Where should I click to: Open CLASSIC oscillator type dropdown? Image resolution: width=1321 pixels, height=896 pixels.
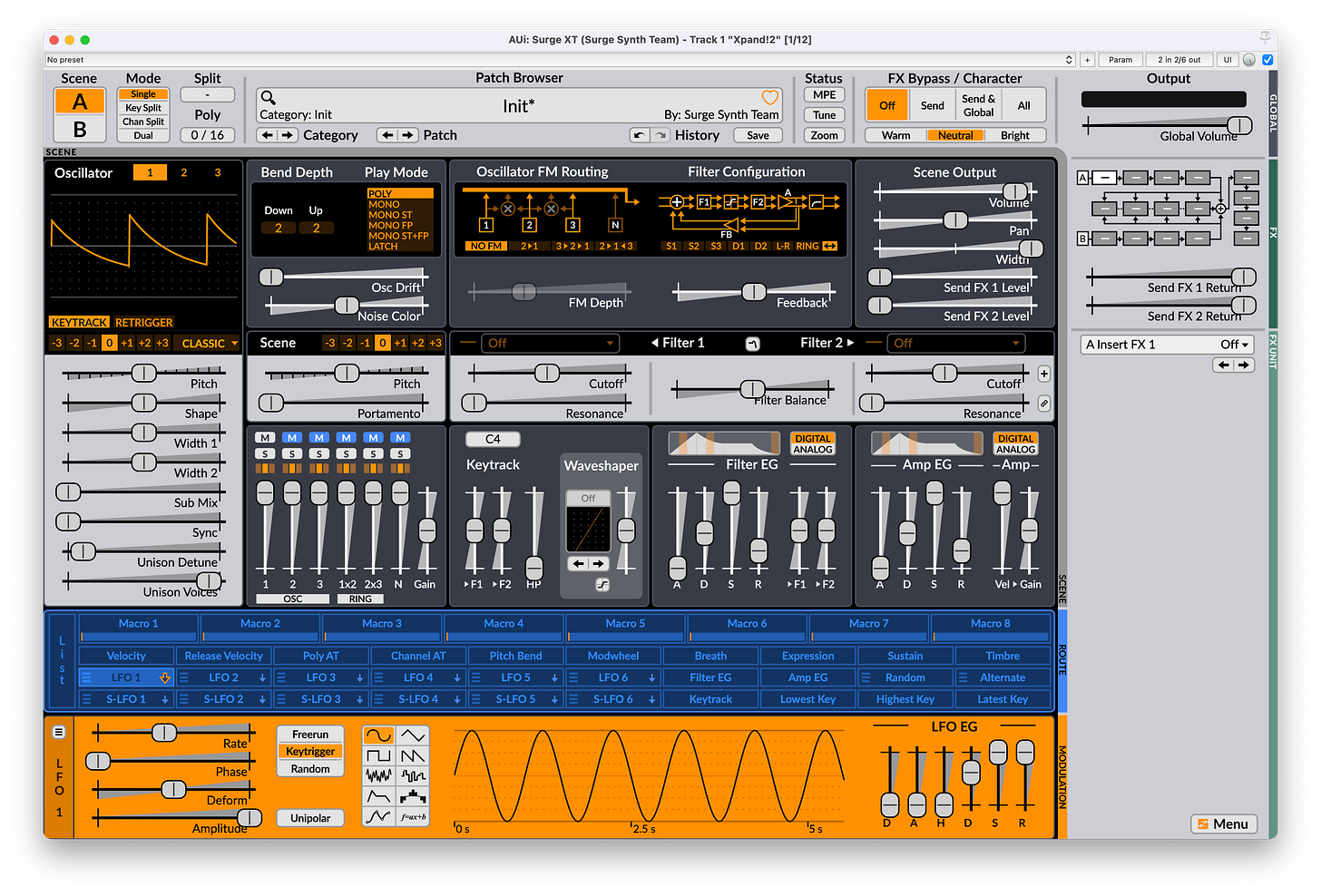210,344
